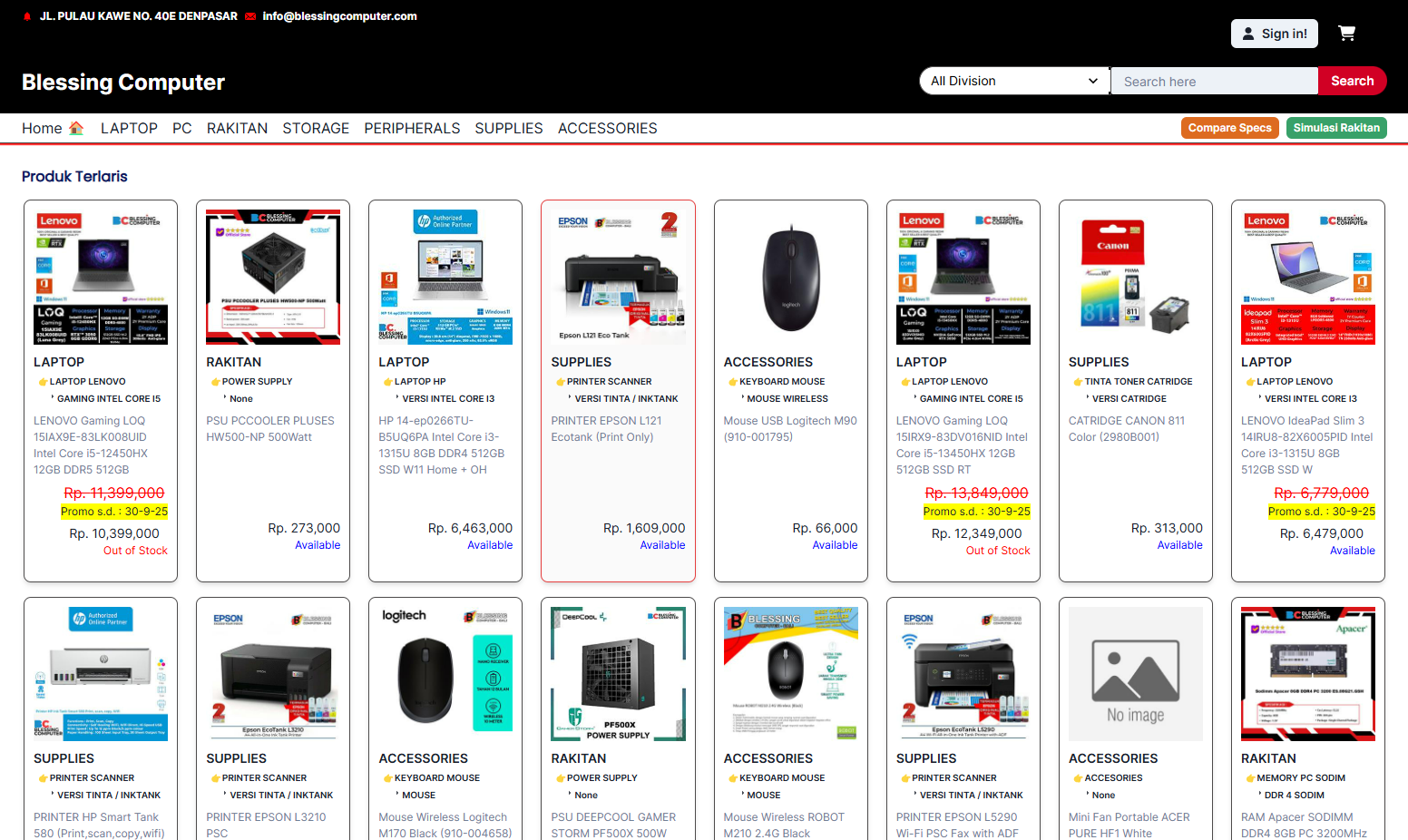
Task: Click the Blessing Computer site logo
Action: (x=123, y=82)
